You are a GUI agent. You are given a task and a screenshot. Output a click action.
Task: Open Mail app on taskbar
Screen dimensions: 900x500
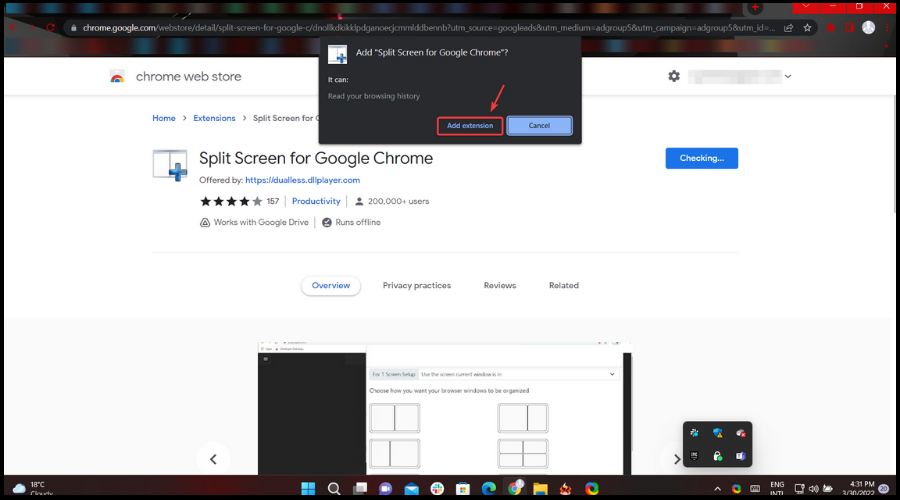click(x=412, y=489)
